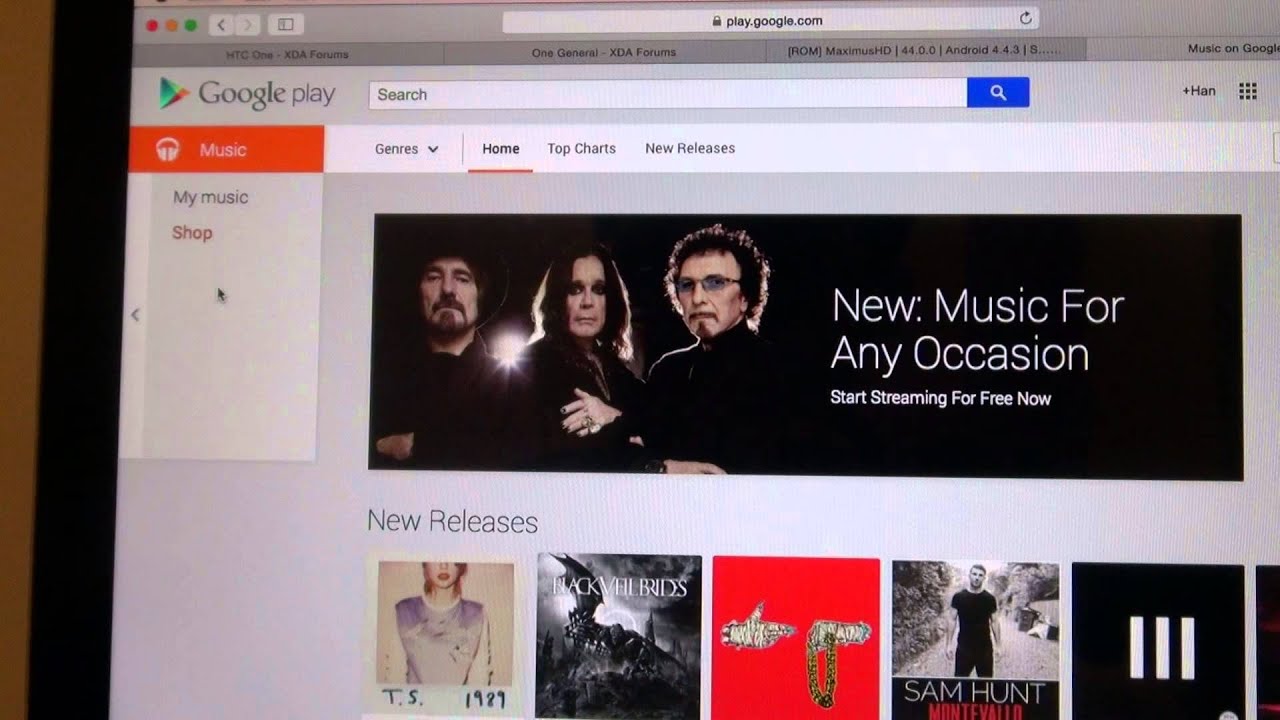Click the Google Play logo
This screenshot has width=1280, height=720.
tap(247, 94)
